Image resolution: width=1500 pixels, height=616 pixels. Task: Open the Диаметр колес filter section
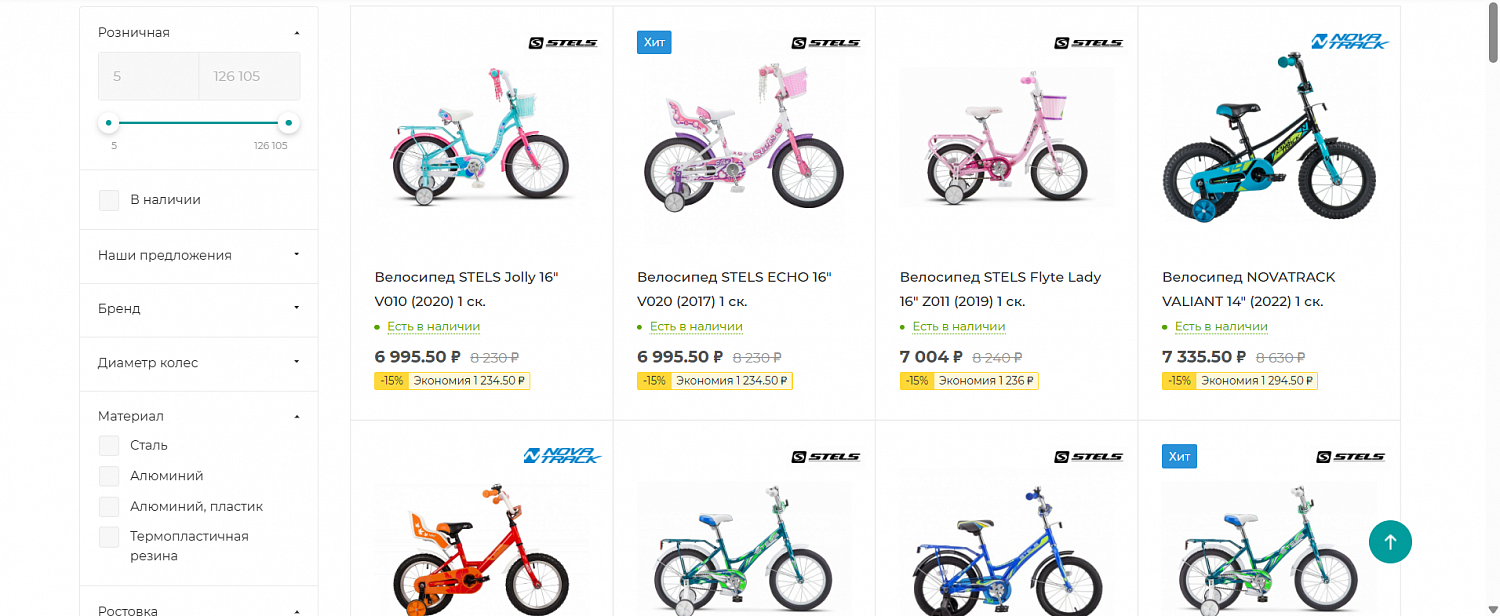tap(198, 362)
